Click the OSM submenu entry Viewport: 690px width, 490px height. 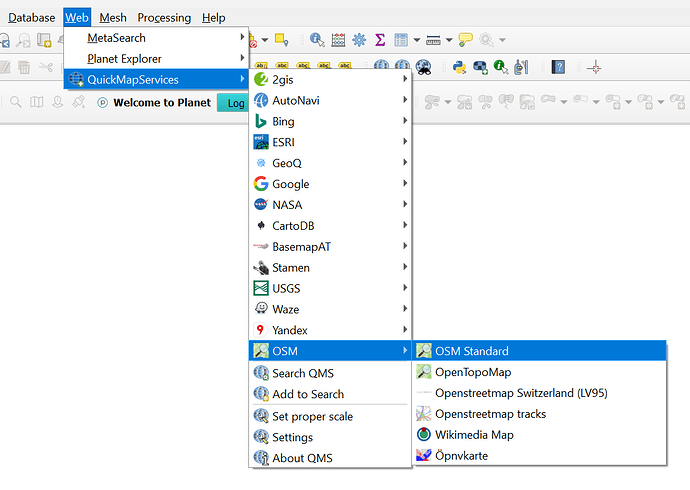click(330, 351)
